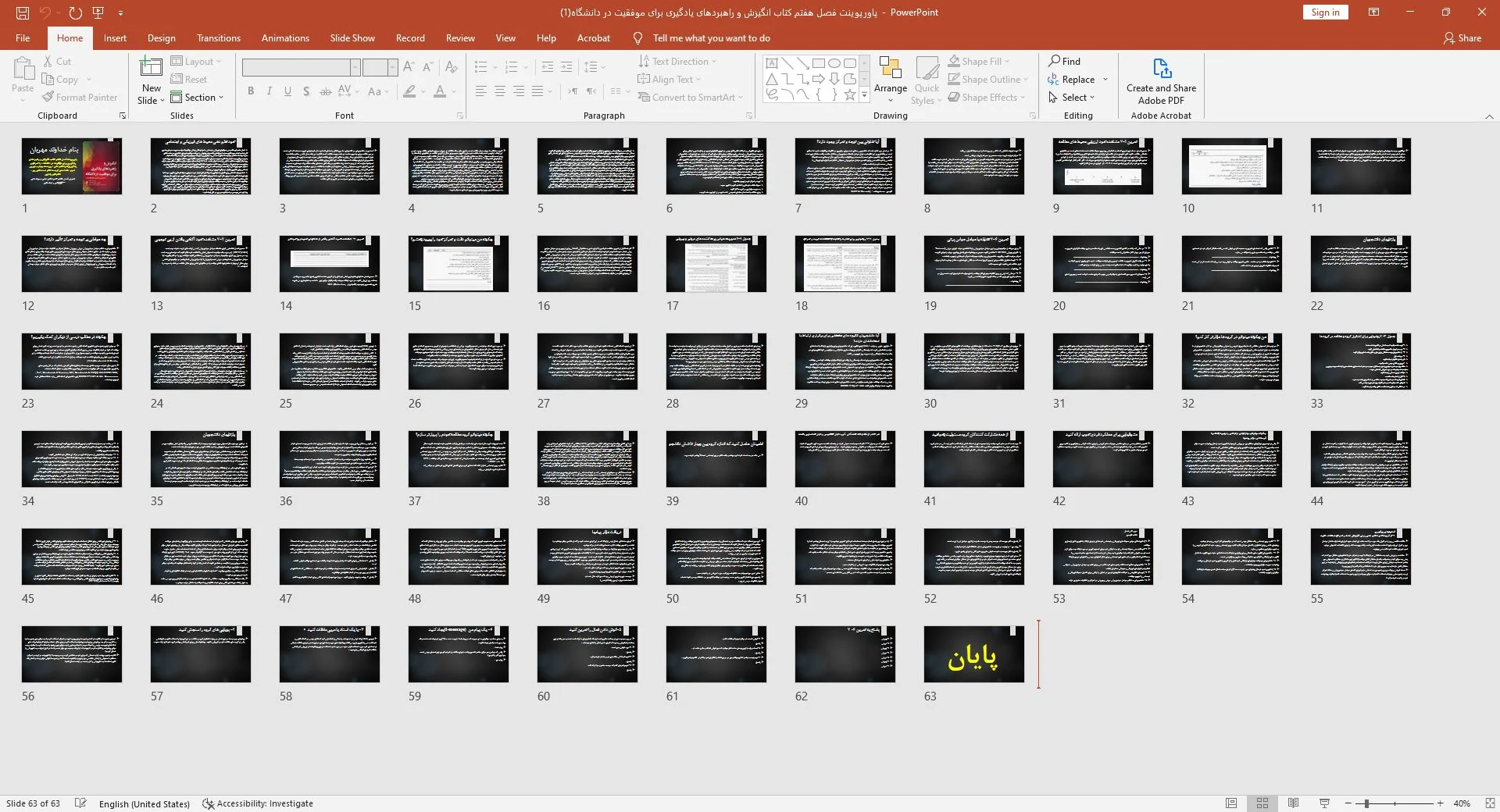Adjust the zoom slider handle
This screenshot has height=812, width=1500.
(x=1366, y=803)
